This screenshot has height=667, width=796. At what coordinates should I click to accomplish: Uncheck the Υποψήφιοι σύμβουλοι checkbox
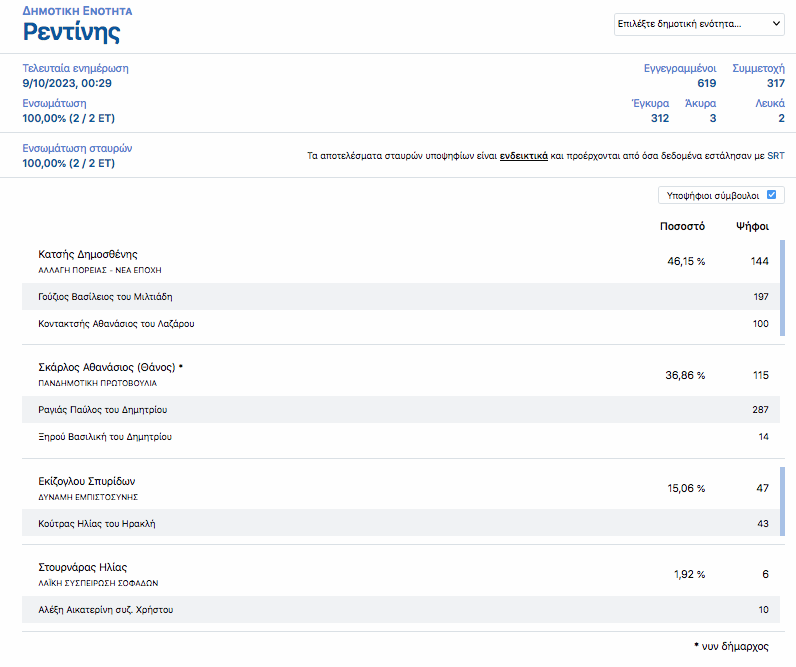tap(771, 195)
